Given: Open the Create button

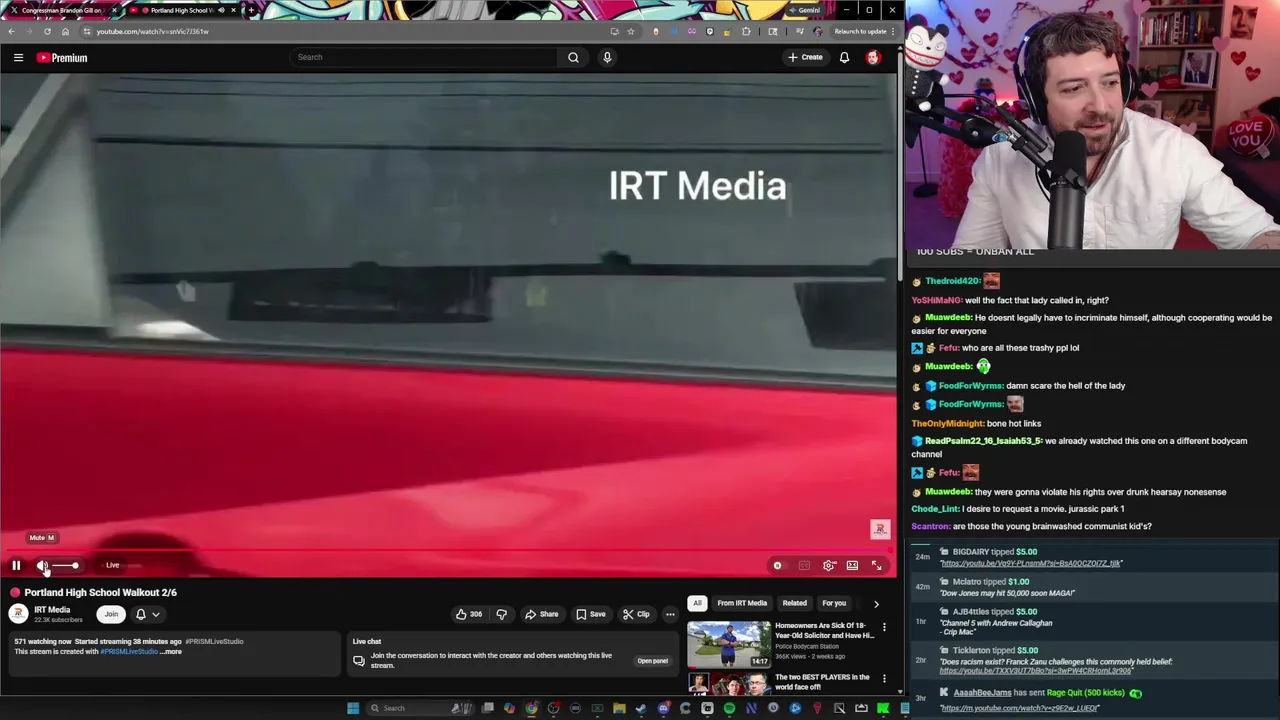Looking at the screenshot, I should click(x=805, y=57).
